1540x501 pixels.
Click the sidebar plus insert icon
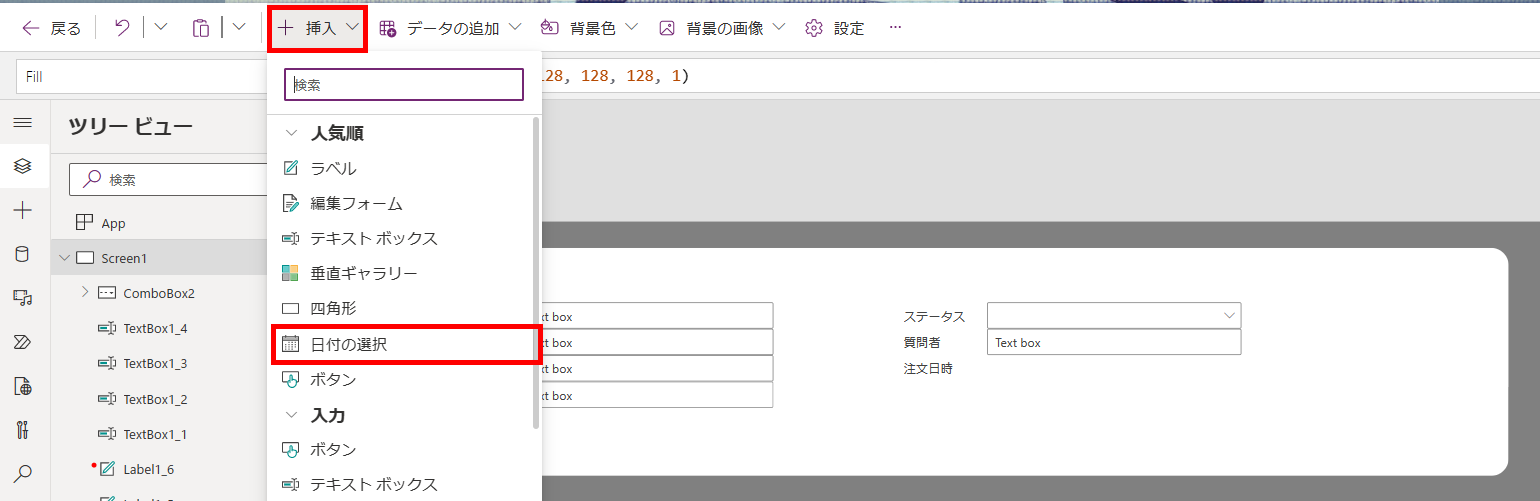coord(23,210)
